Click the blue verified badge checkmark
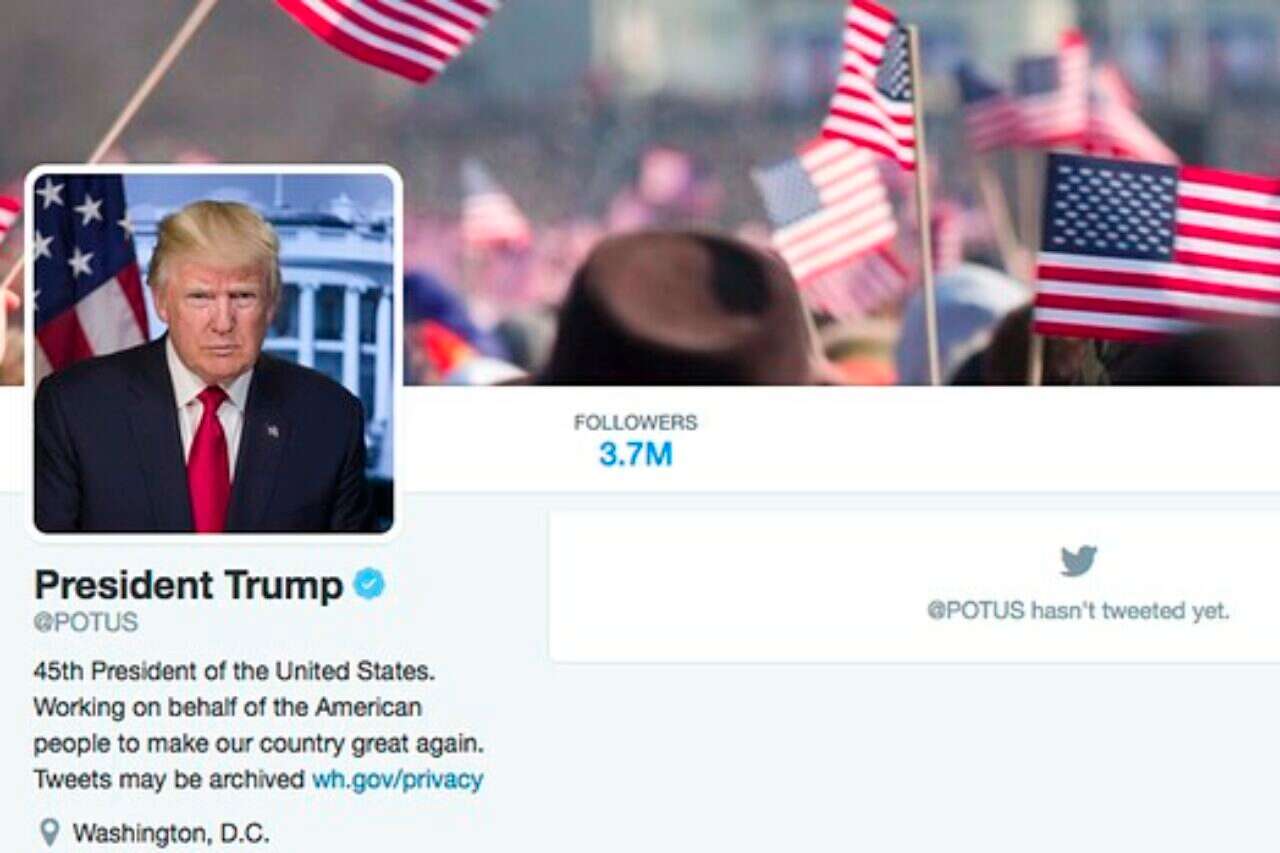 pyautogui.click(x=369, y=584)
